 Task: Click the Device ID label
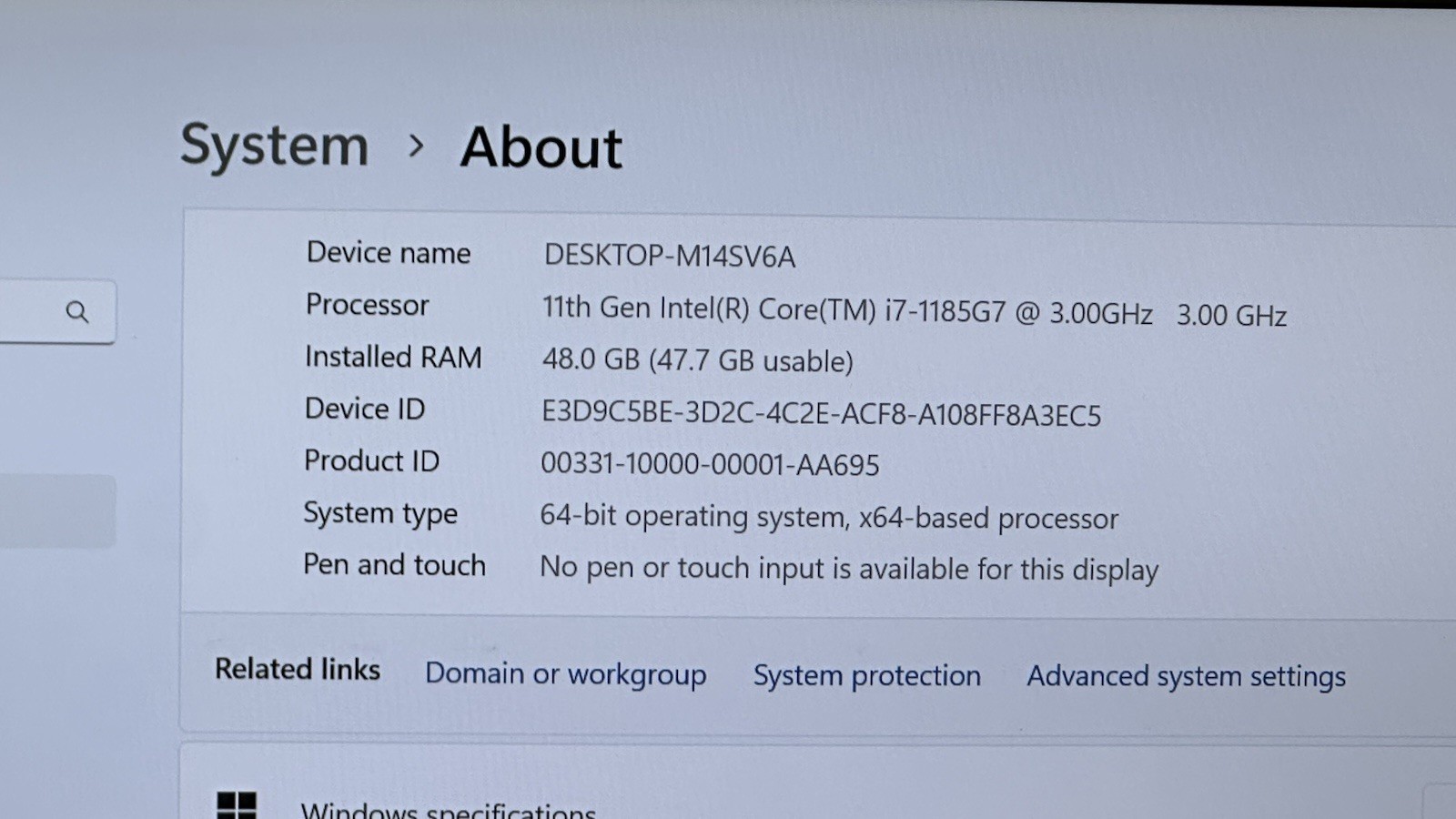coord(364,409)
